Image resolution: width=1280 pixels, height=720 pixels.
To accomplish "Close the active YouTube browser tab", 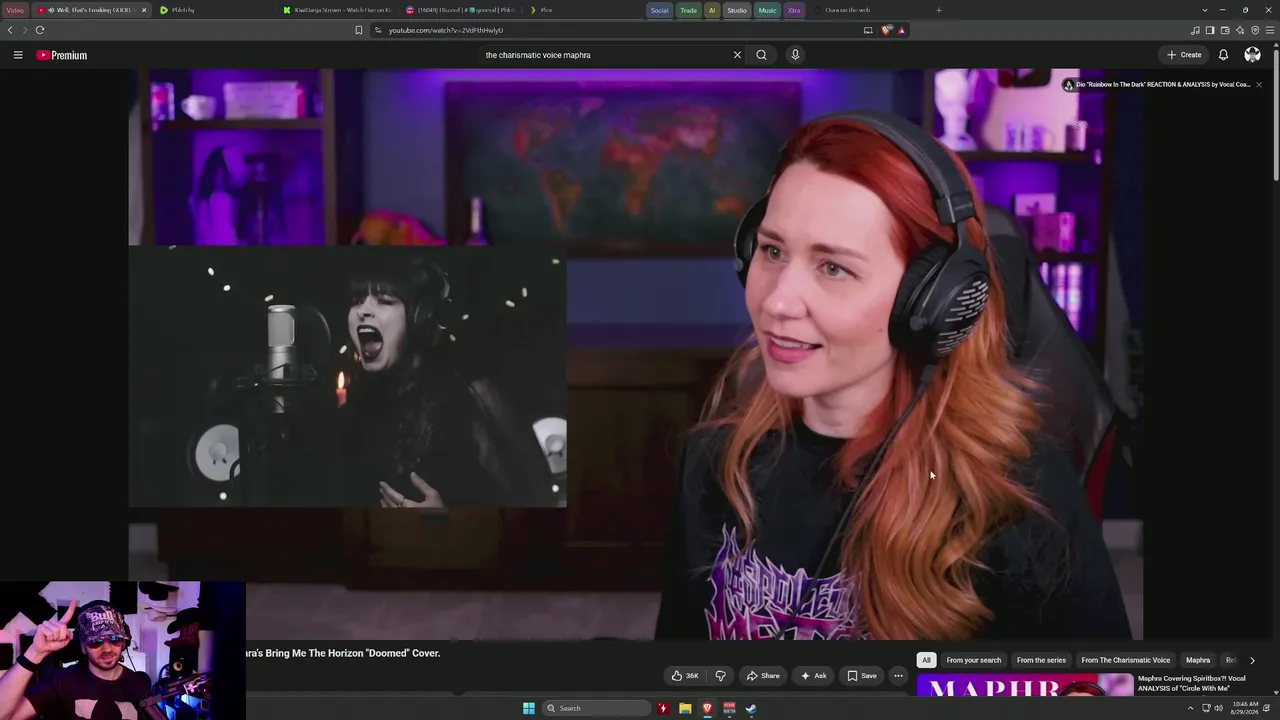I will point(144,10).
